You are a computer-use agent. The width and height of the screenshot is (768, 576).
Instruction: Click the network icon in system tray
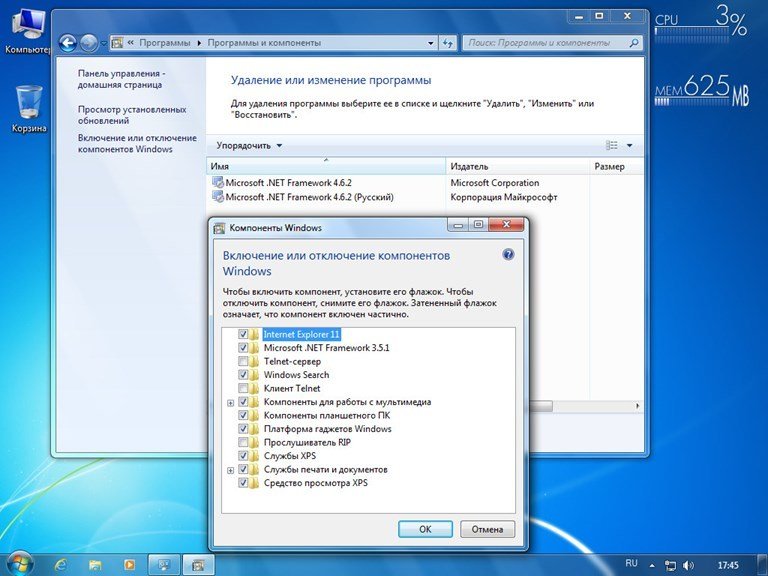(x=670, y=565)
